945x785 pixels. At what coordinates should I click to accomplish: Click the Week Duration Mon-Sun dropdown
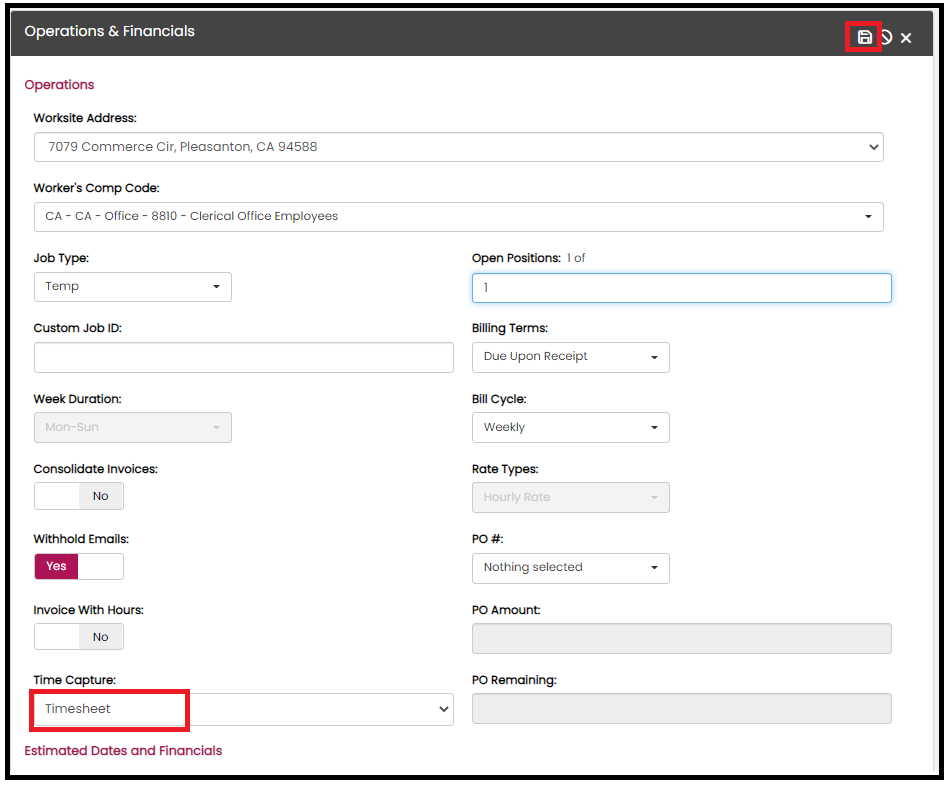(132, 427)
